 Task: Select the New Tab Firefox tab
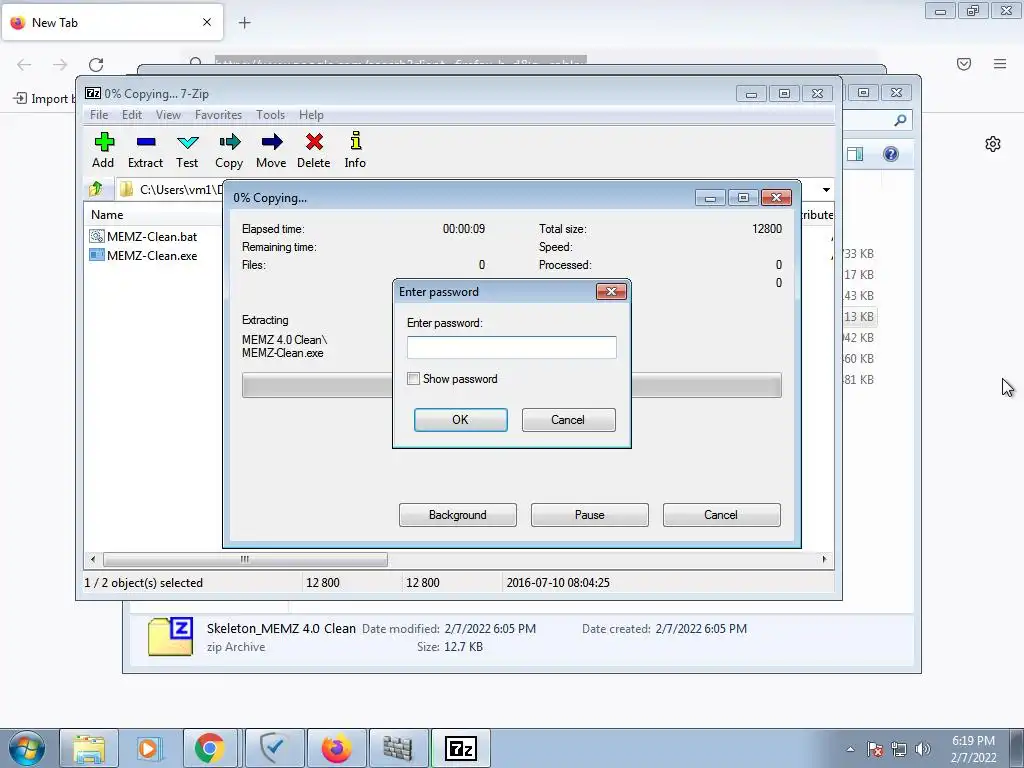(112, 23)
